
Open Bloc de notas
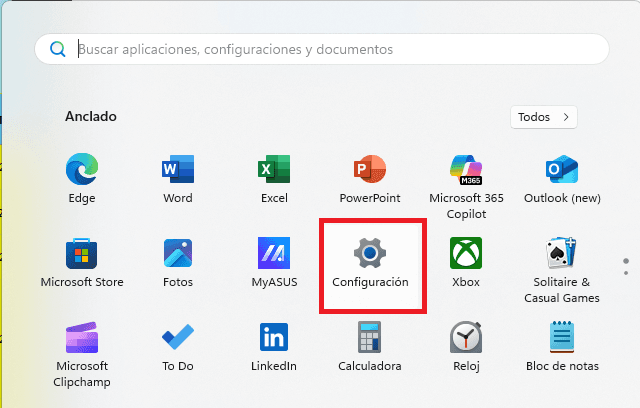562,346
